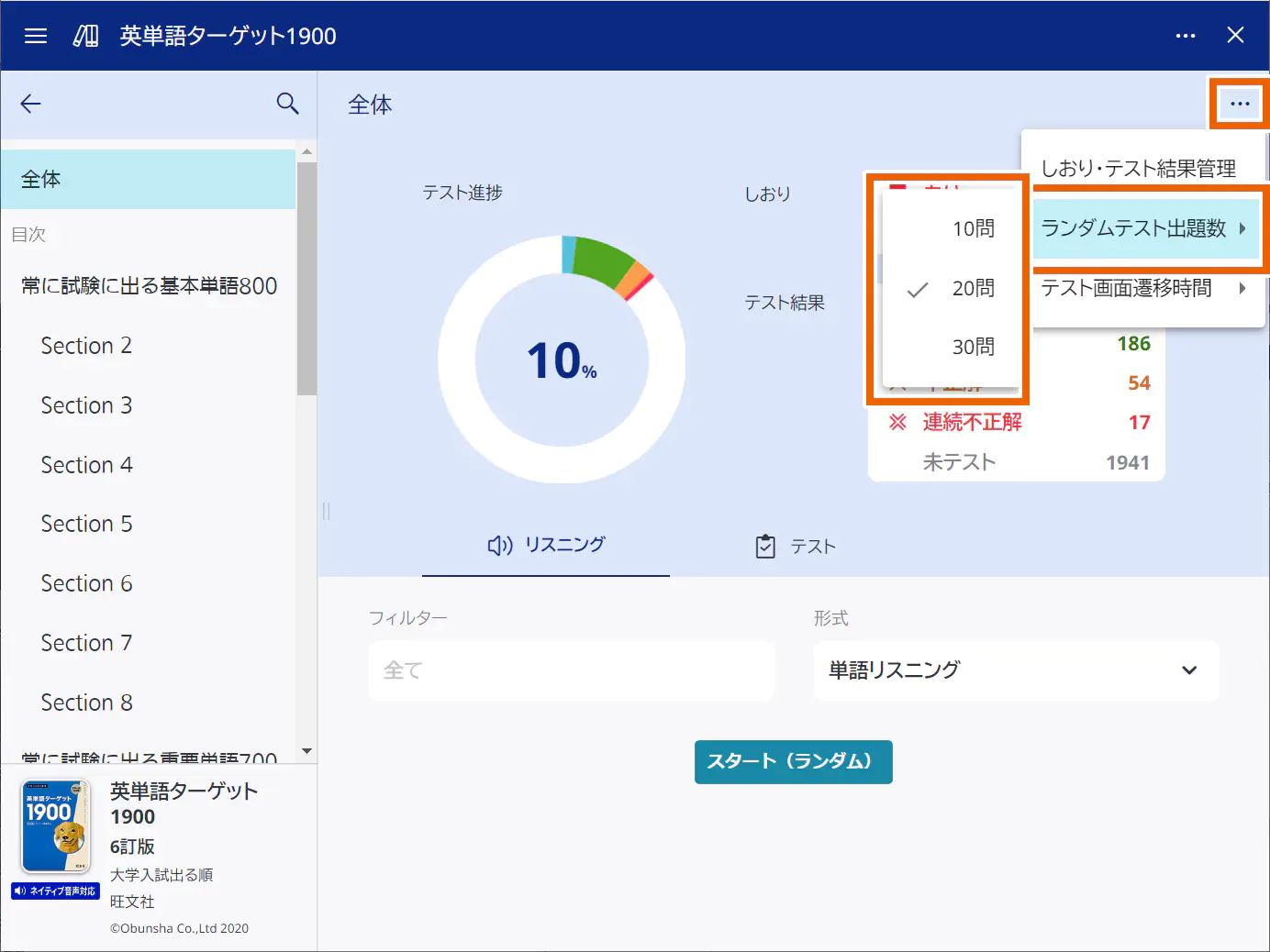This screenshot has height=952, width=1270.
Task: Click the 54 count value
Action: (1139, 382)
